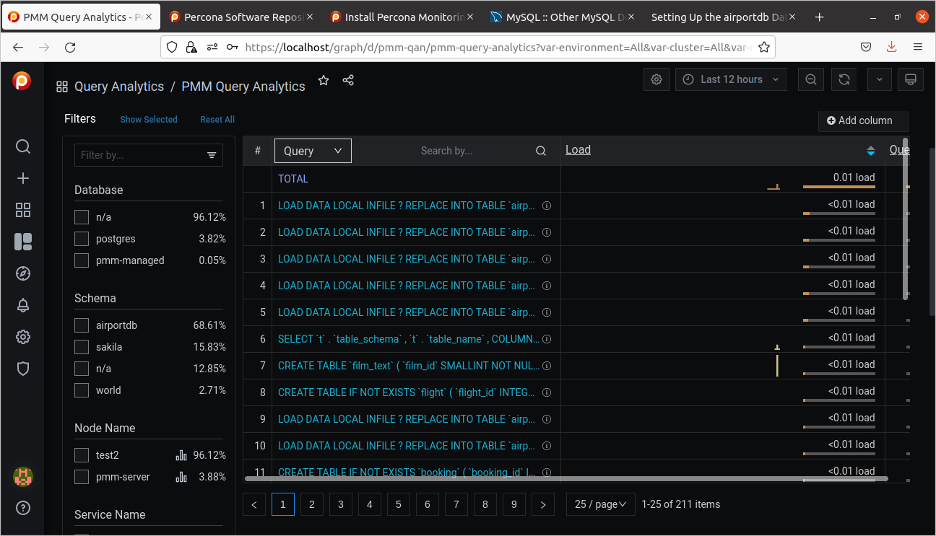Refresh the dashboard

844,79
